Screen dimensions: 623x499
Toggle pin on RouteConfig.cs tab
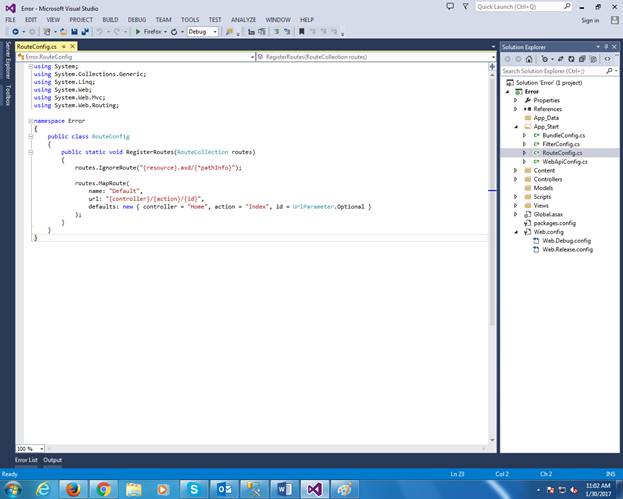click(x=63, y=46)
